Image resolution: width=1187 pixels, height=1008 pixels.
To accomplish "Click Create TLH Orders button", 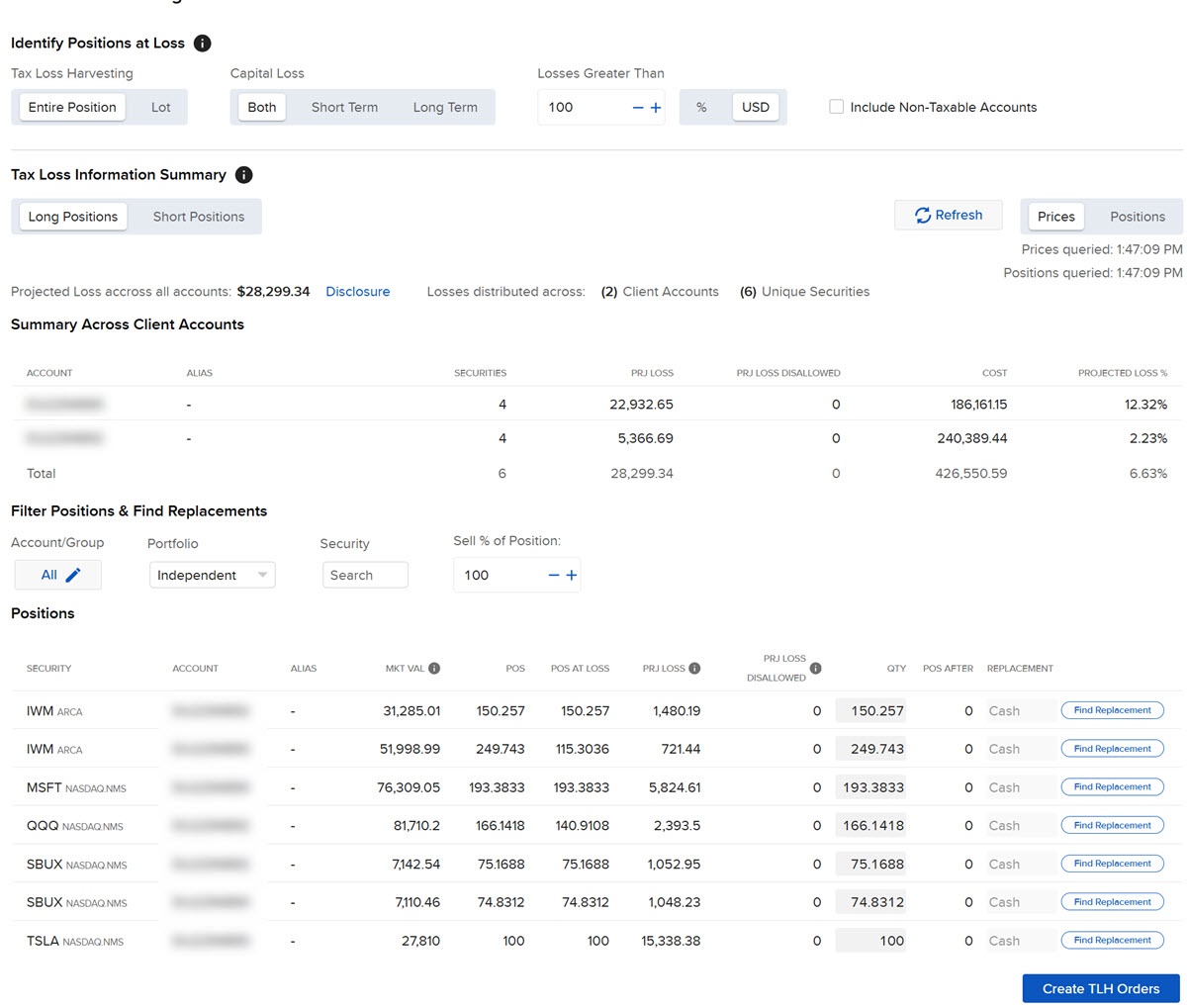I will [1100, 988].
